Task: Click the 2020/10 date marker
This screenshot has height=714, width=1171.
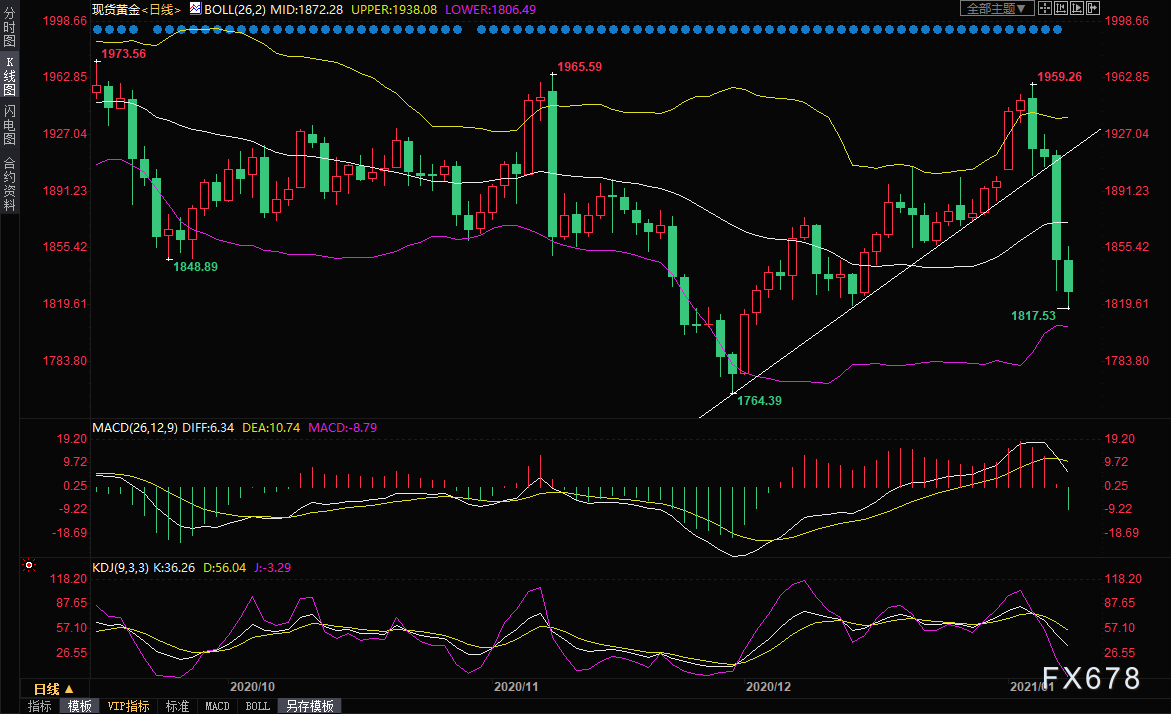Action: (x=252, y=686)
